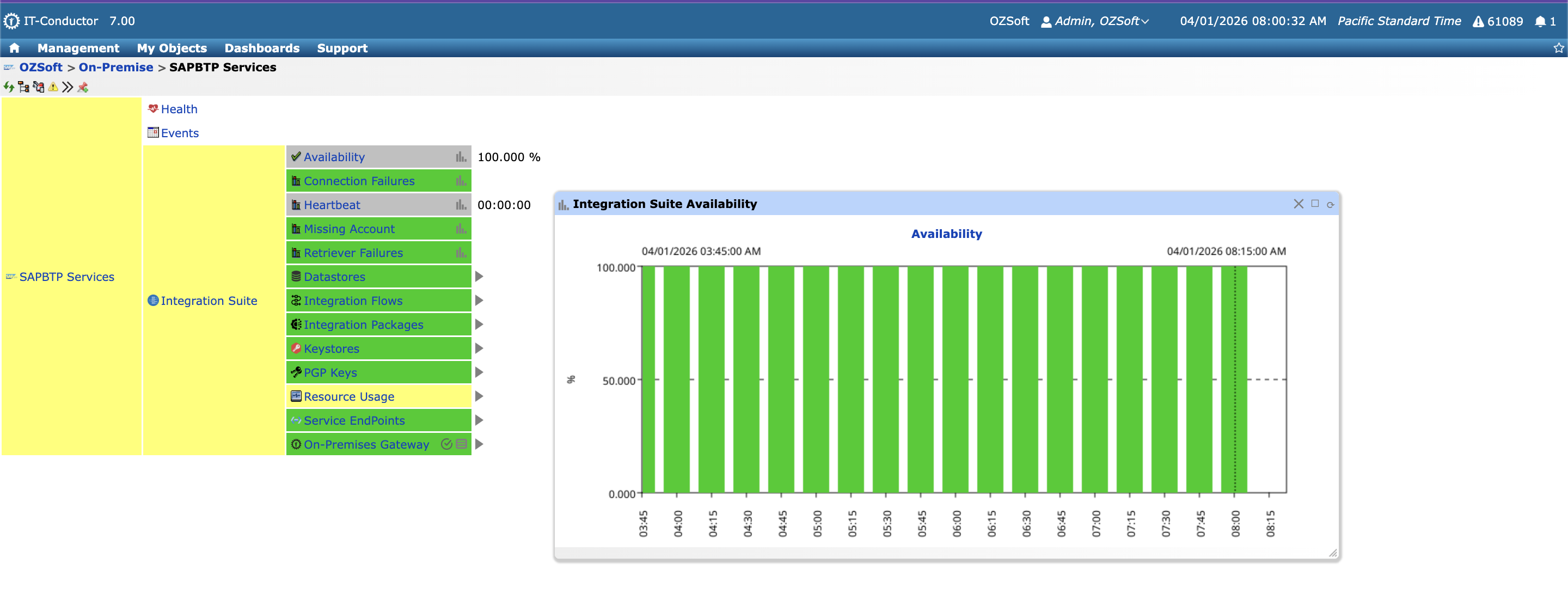This screenshot has height=612, width=1568.
Task: Open the Dashboards menu
Action: click(x=262, y=48)
